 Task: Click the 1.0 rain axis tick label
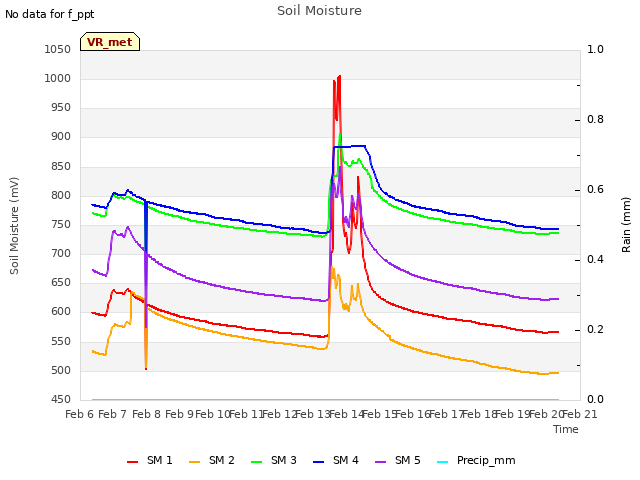point(595,50)
